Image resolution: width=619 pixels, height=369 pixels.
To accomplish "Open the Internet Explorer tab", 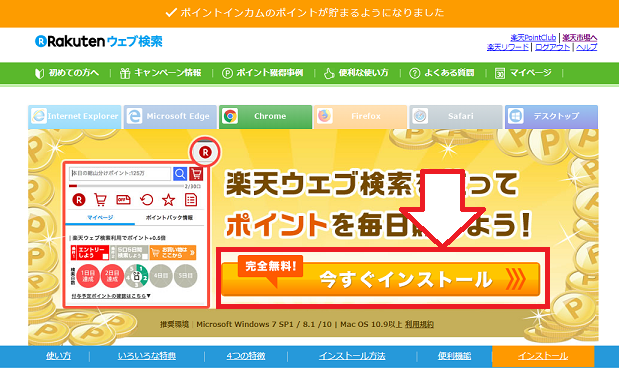I will coord(75,116).
